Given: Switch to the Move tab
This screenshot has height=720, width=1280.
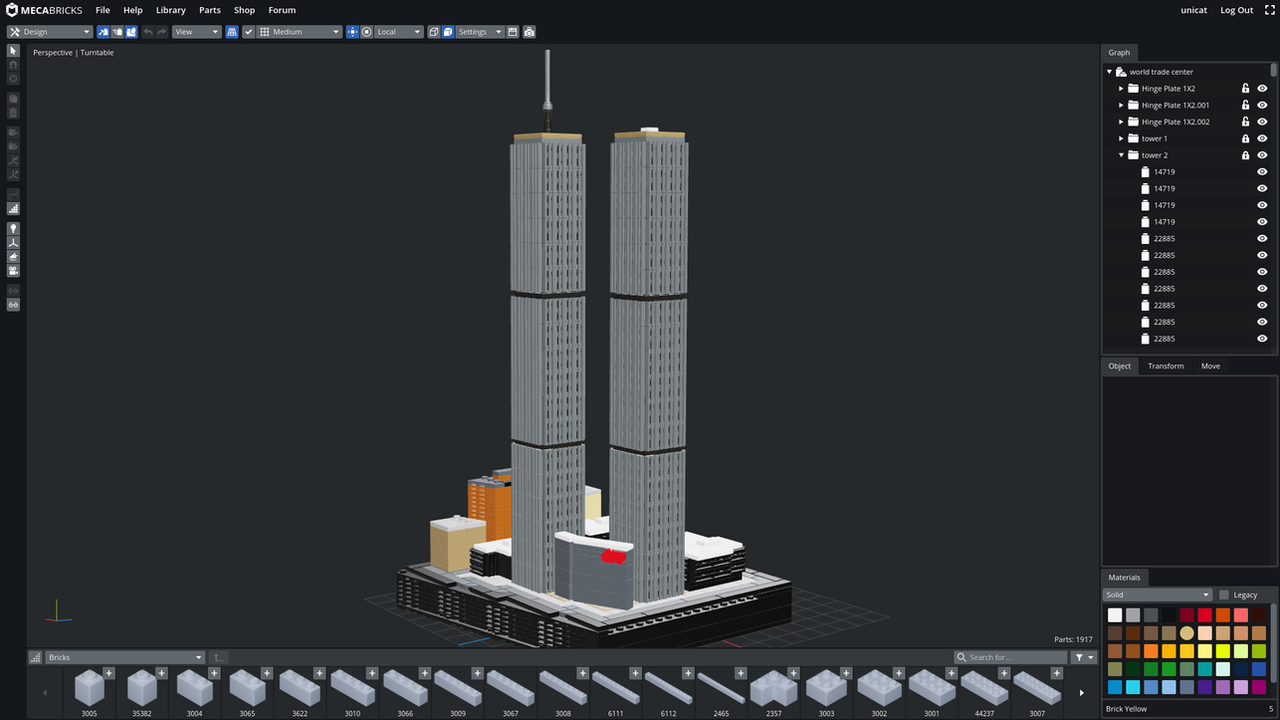Looking at the screenshot, I should (x=1210, y=366).
